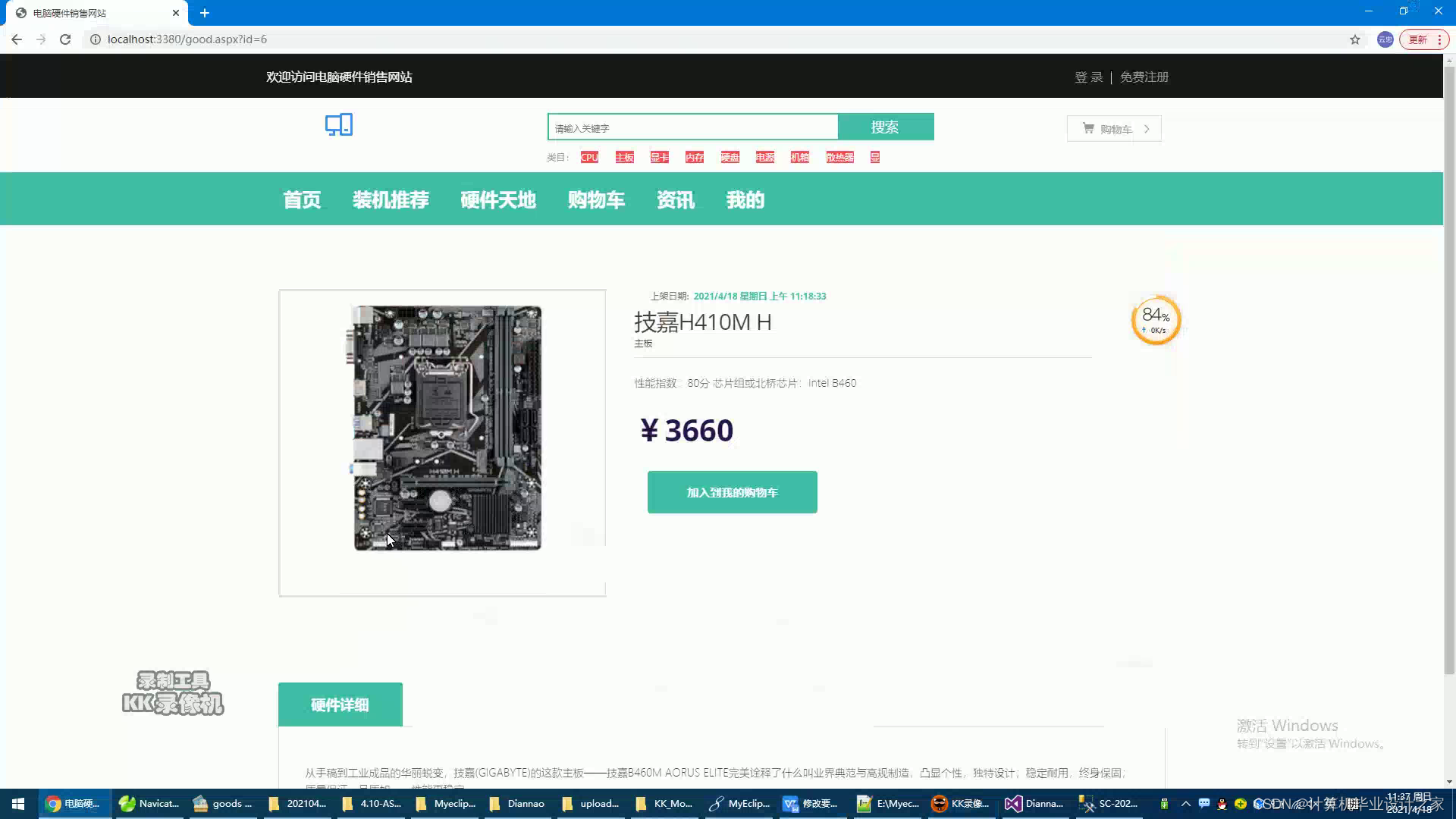Select the 显卡 category tag
Image resolution: width=1456 pixels, height=819 pixels.
click(x=659, y=158)
